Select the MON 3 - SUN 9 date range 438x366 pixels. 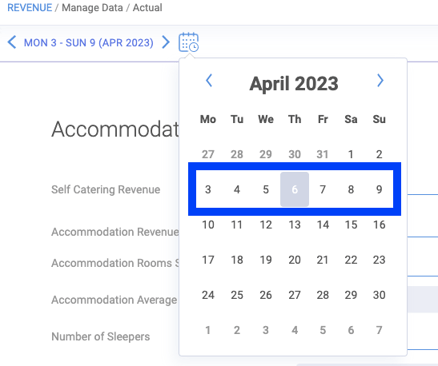click(88, 43)
